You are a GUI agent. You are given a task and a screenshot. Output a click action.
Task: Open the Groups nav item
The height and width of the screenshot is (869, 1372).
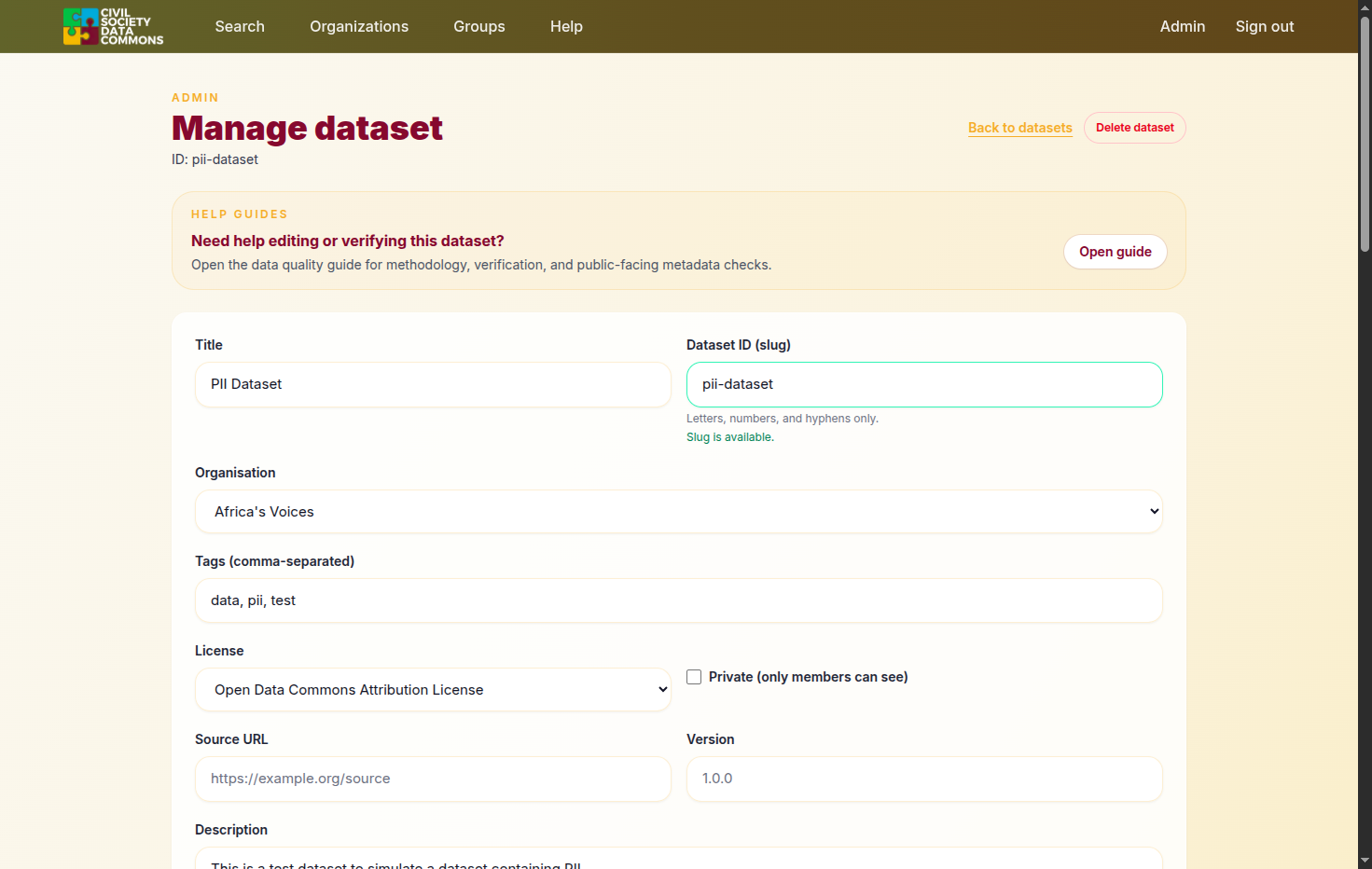[479, 26]
